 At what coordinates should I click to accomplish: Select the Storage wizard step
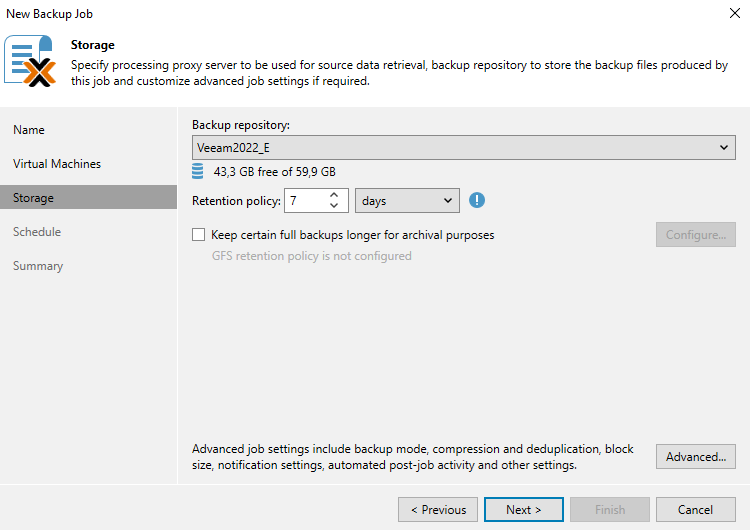pos(88,197)
